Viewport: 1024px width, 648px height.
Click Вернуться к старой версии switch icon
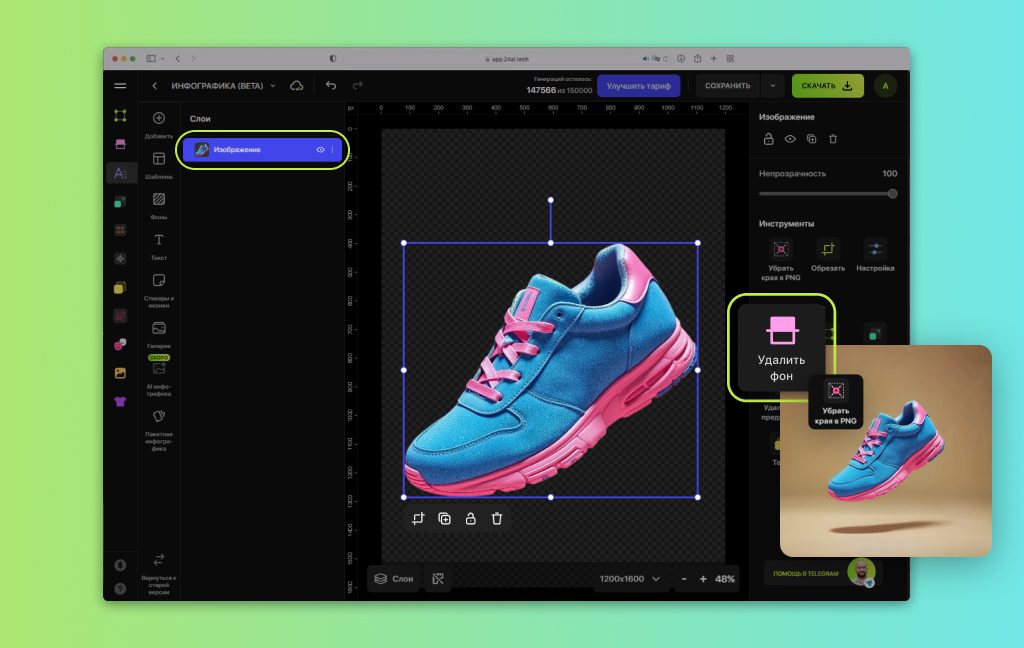[x=159, y=560]
